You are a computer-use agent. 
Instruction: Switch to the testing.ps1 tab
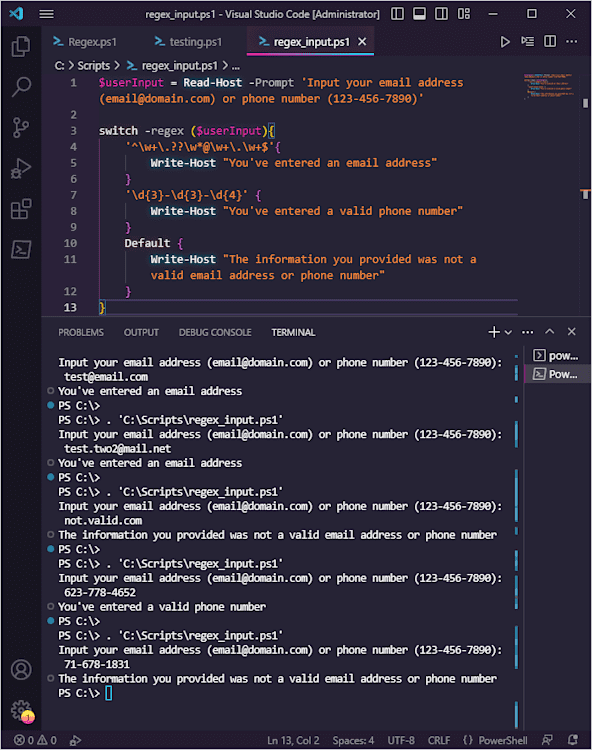pos(189,42)
